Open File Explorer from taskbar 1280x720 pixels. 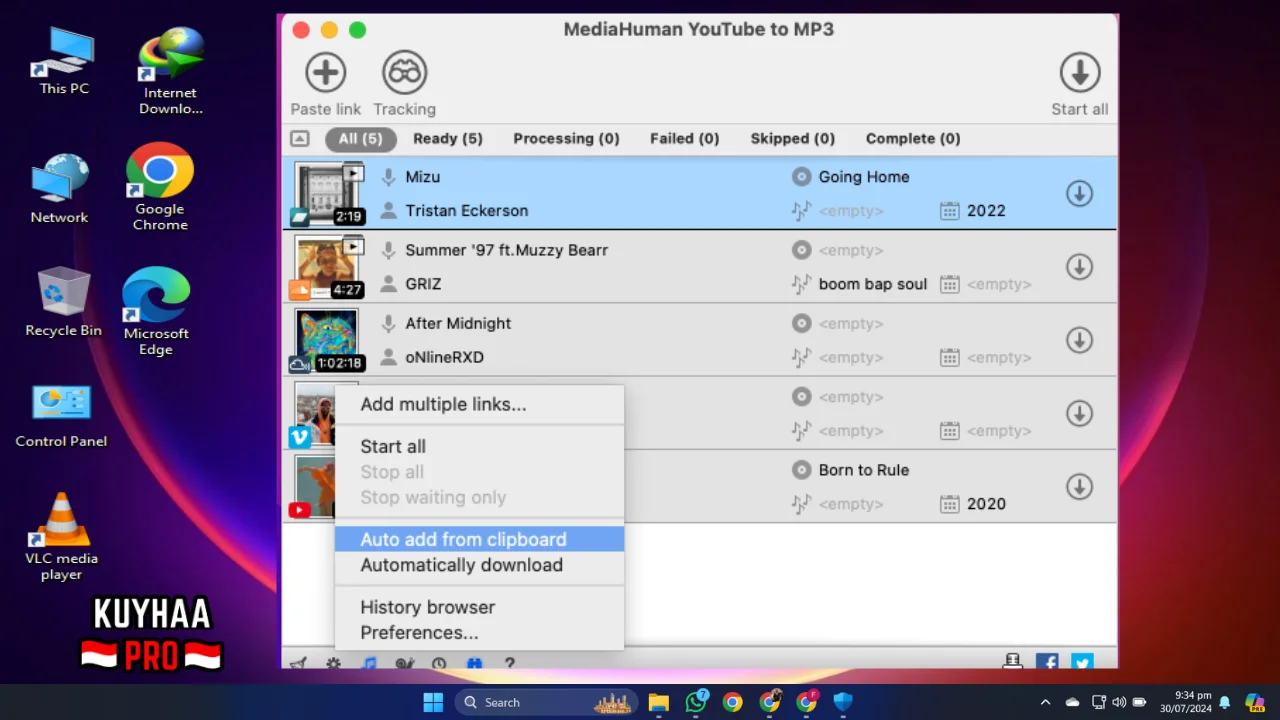658,702
